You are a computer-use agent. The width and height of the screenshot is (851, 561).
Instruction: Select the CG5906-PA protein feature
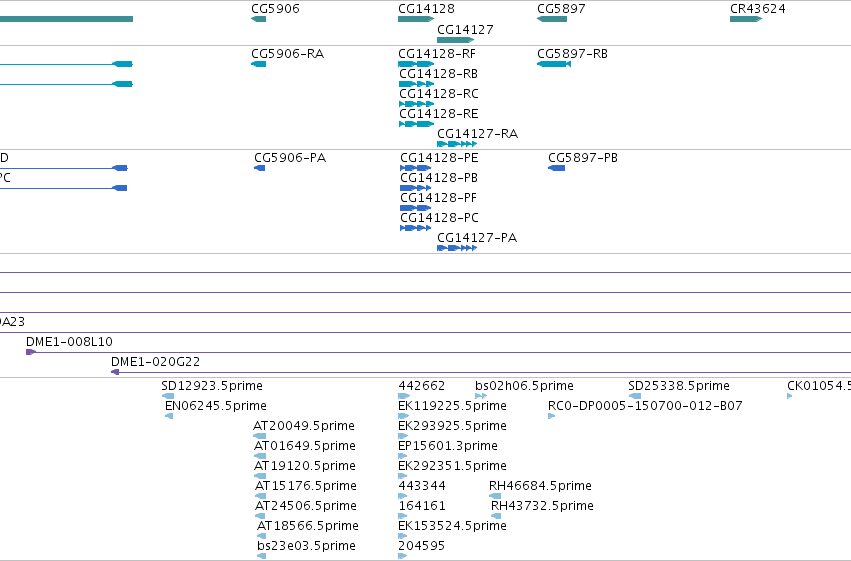click(259, 168)
